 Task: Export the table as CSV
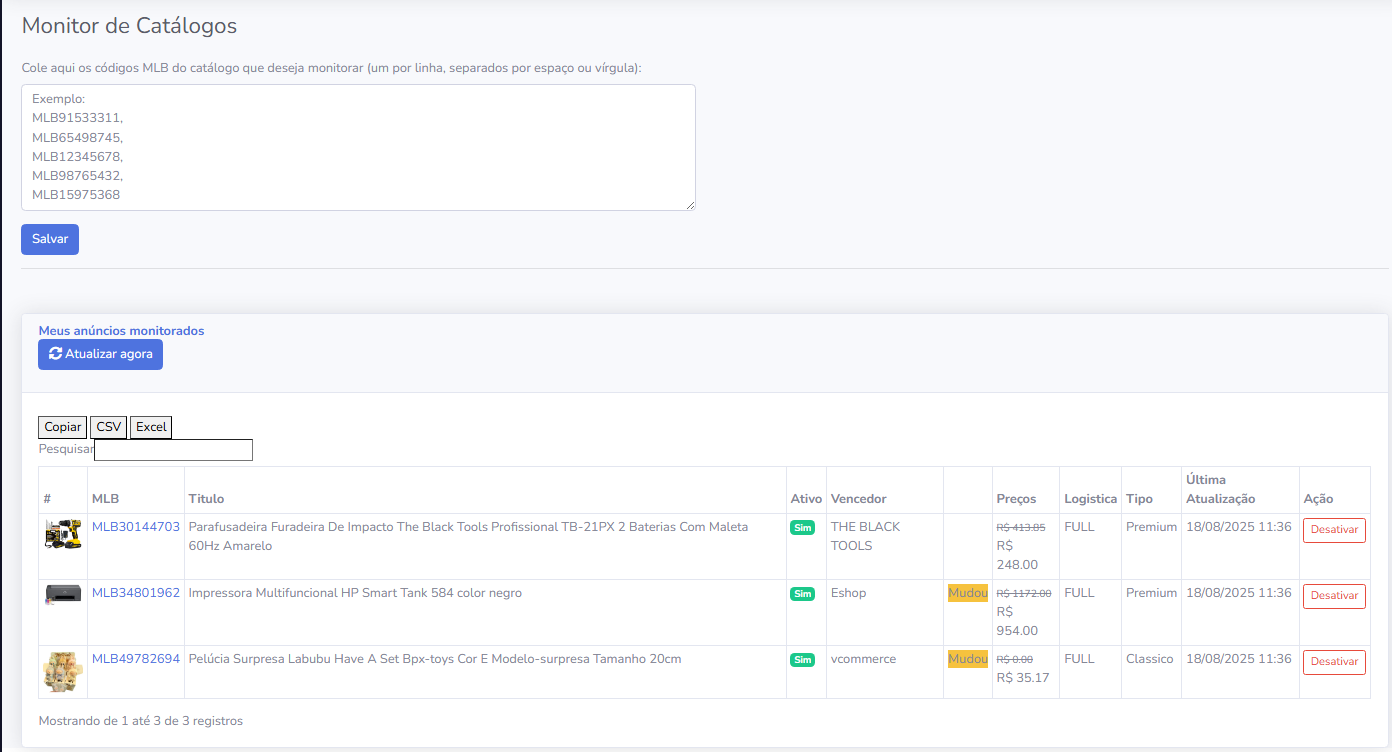[x=108, y=427]
